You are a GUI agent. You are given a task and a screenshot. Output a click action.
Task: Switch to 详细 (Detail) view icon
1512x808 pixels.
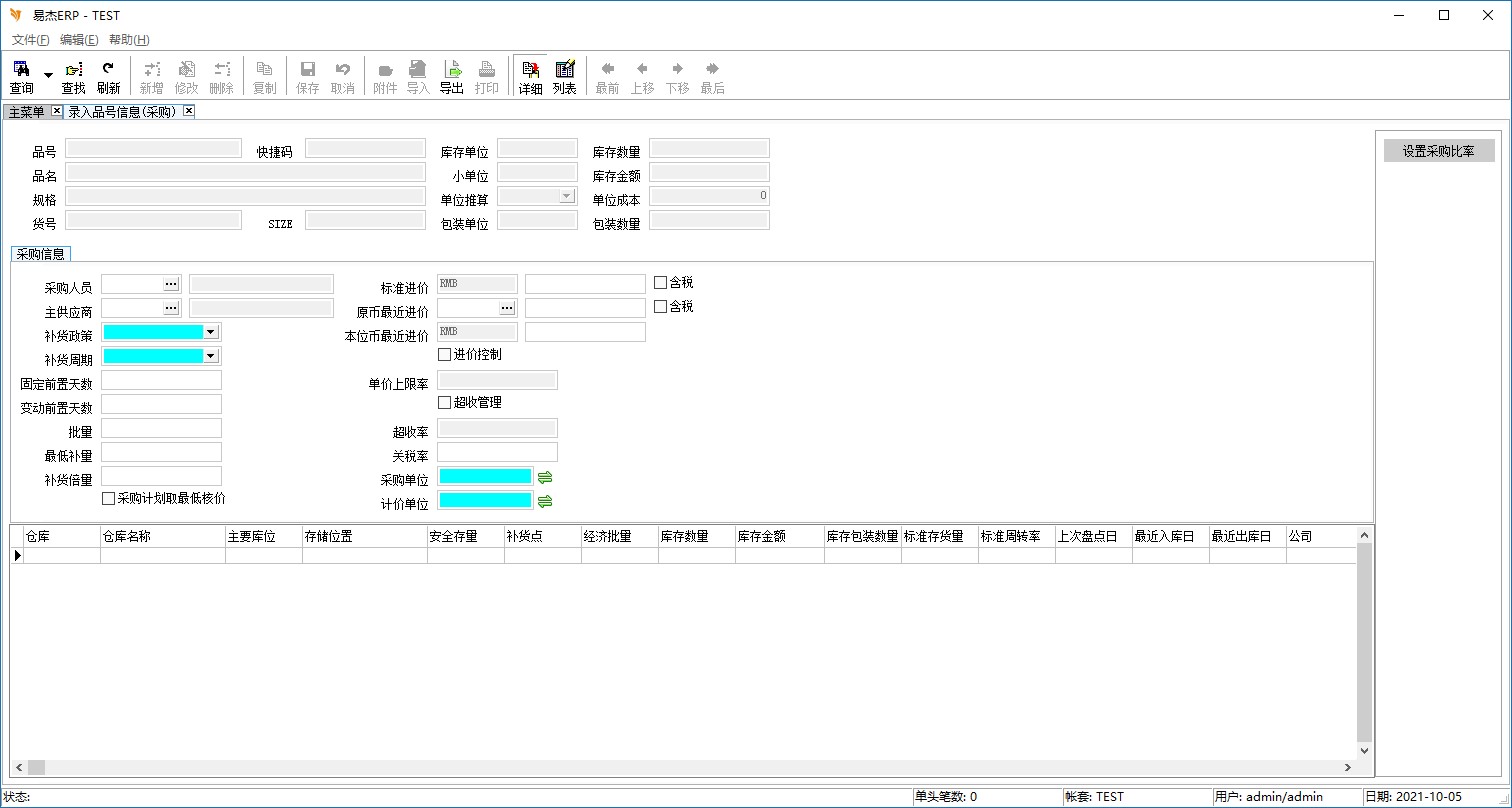coord(530,76)
